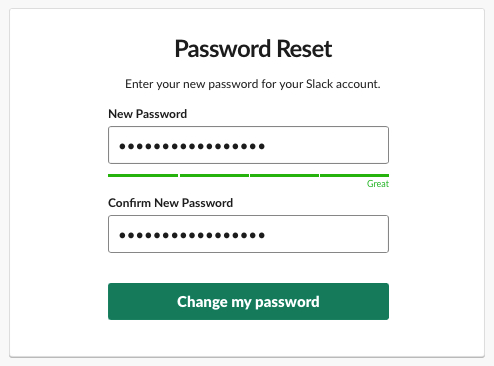Screen dimensions: 494x366
Task: Click the green Great strength indicator
Action: 378,184
